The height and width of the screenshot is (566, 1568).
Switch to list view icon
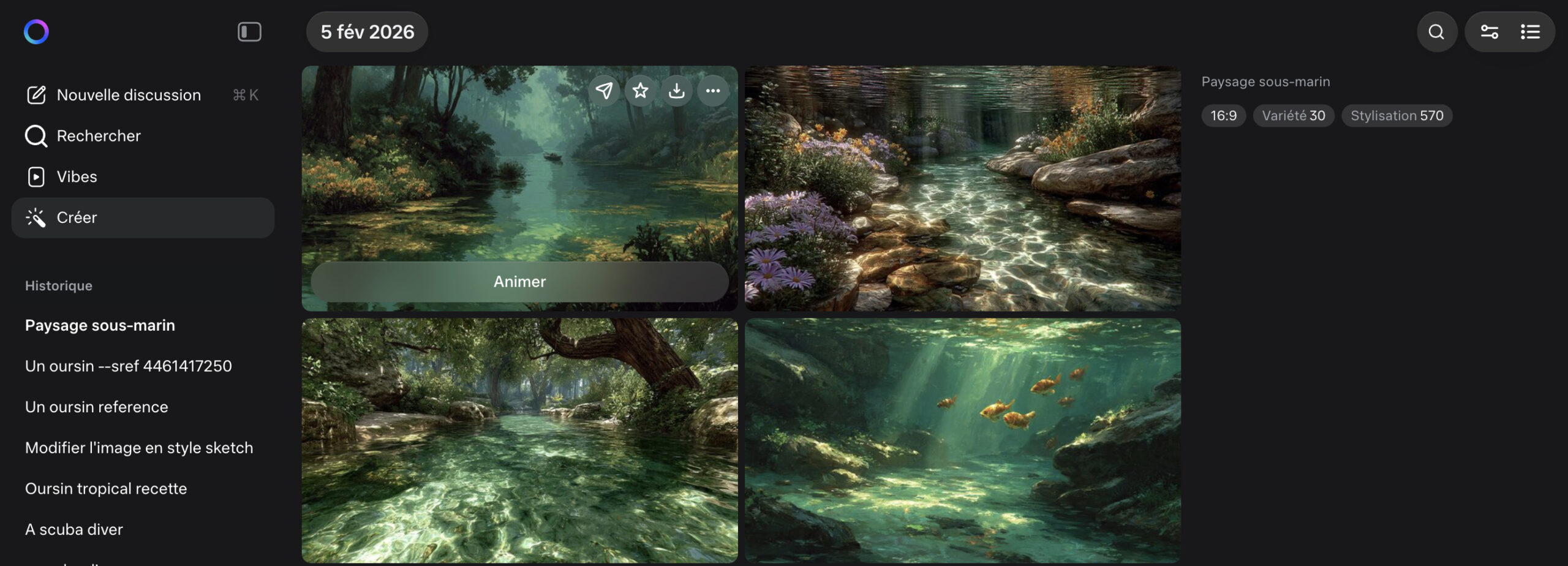pos(1530,32)
